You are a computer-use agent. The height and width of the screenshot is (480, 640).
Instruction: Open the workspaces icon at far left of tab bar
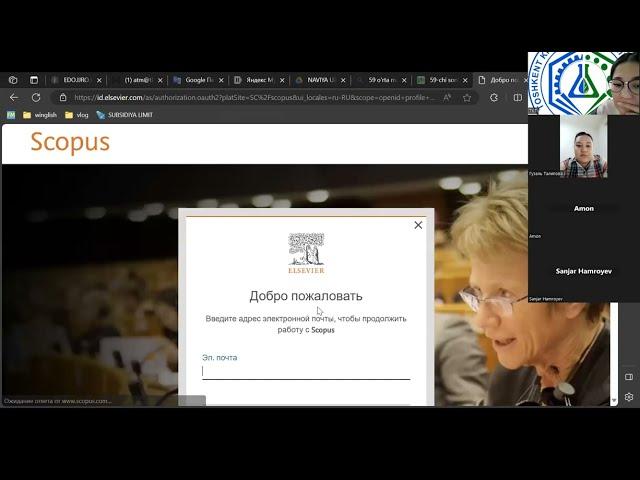click(x=13, y=80)
